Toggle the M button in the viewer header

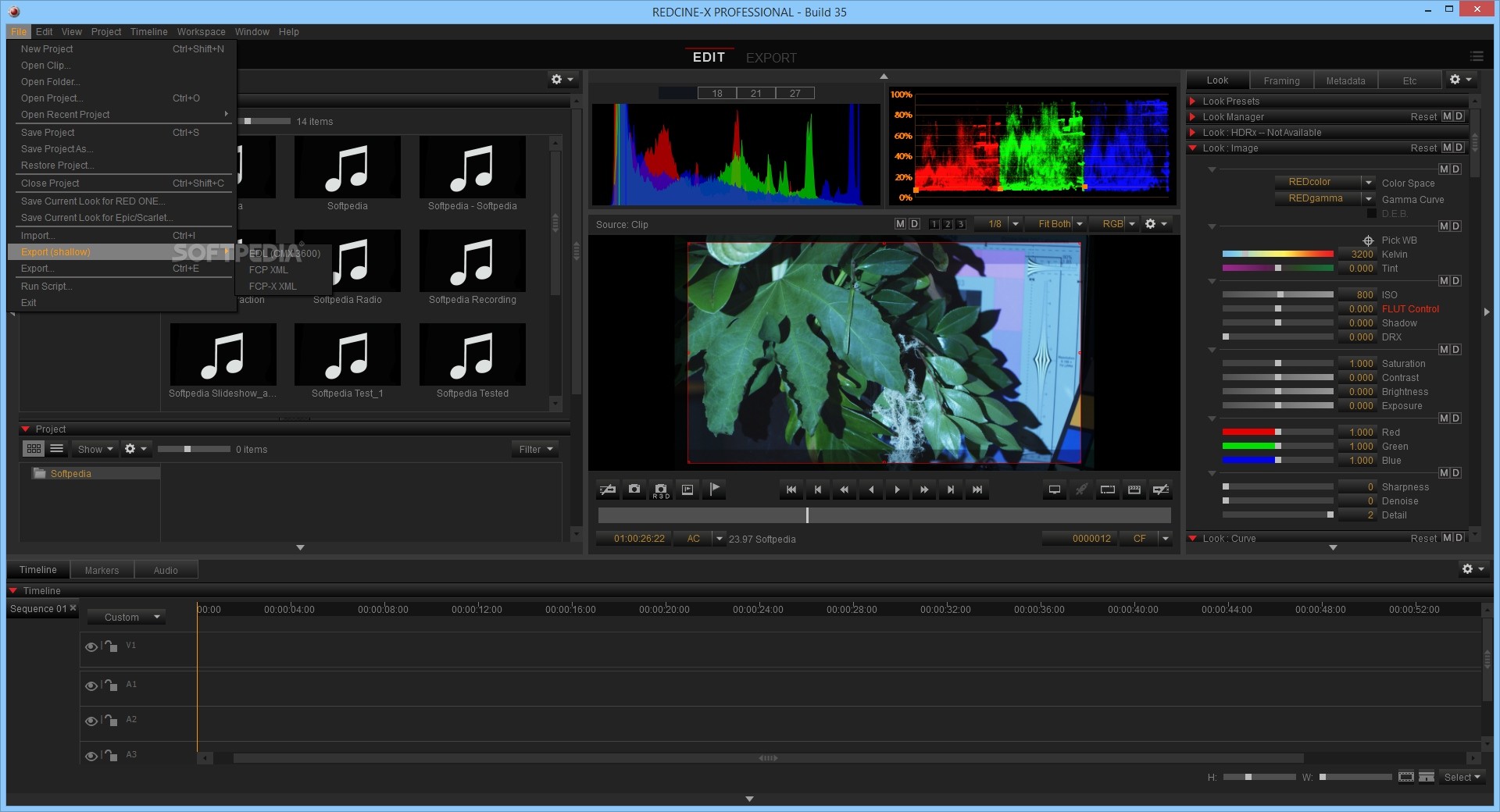(x=900, y=224)
